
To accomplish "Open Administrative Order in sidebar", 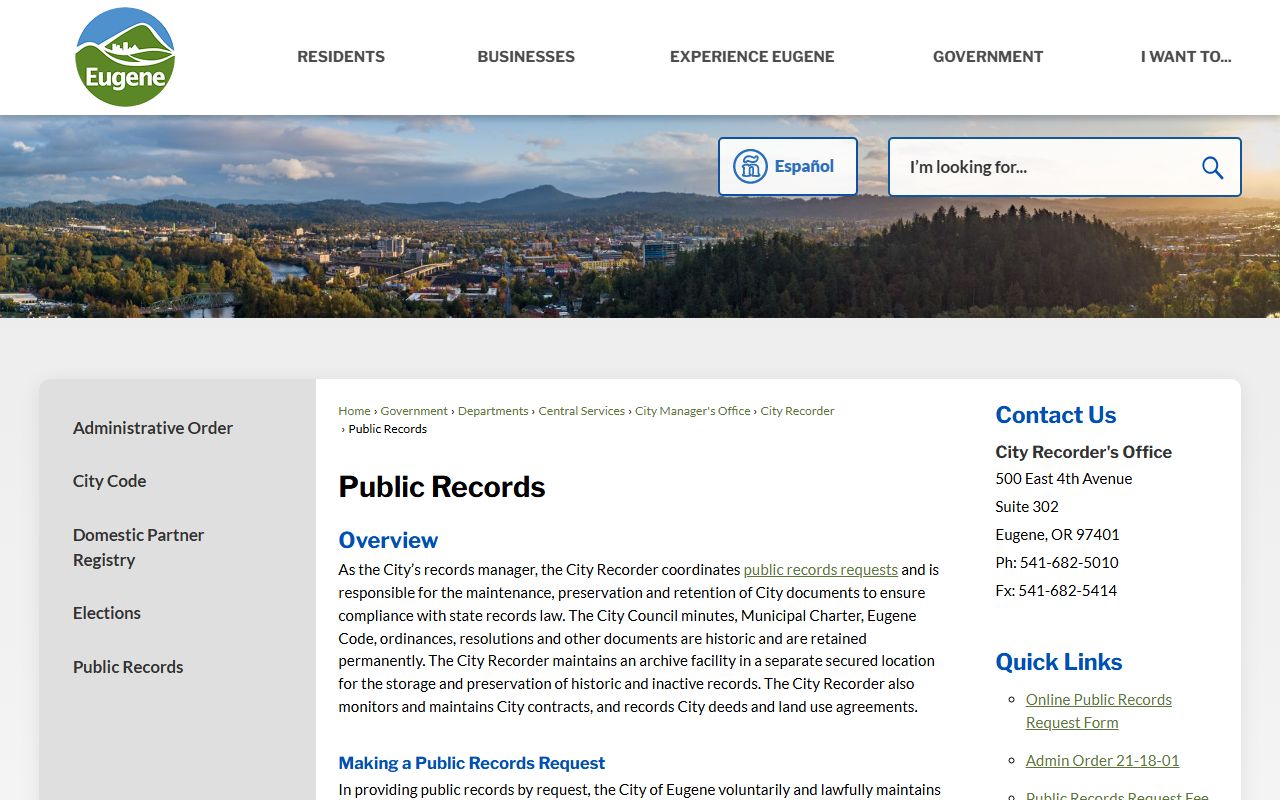I will 153,428.
